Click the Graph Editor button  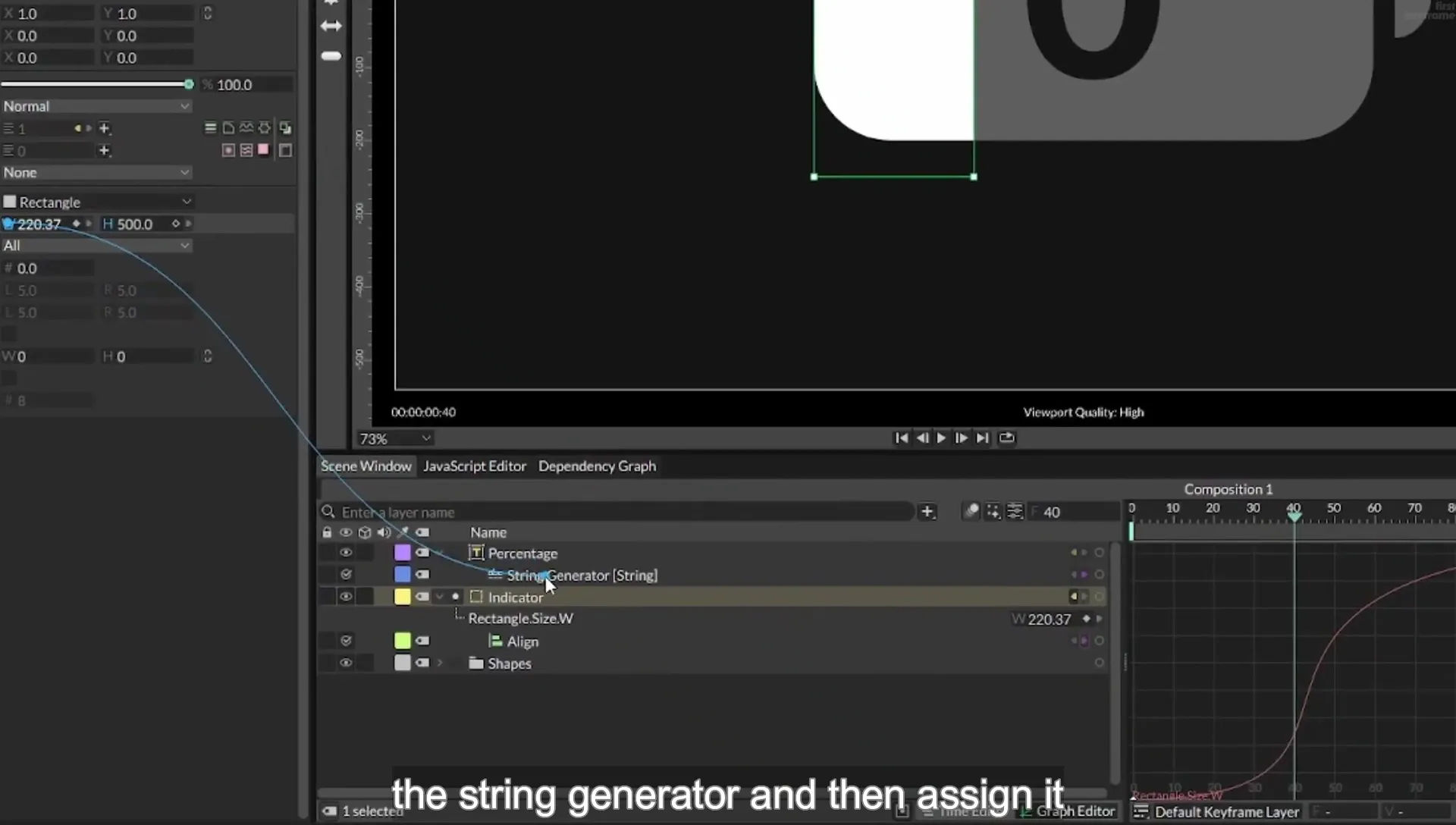[x=1068, y=811]
